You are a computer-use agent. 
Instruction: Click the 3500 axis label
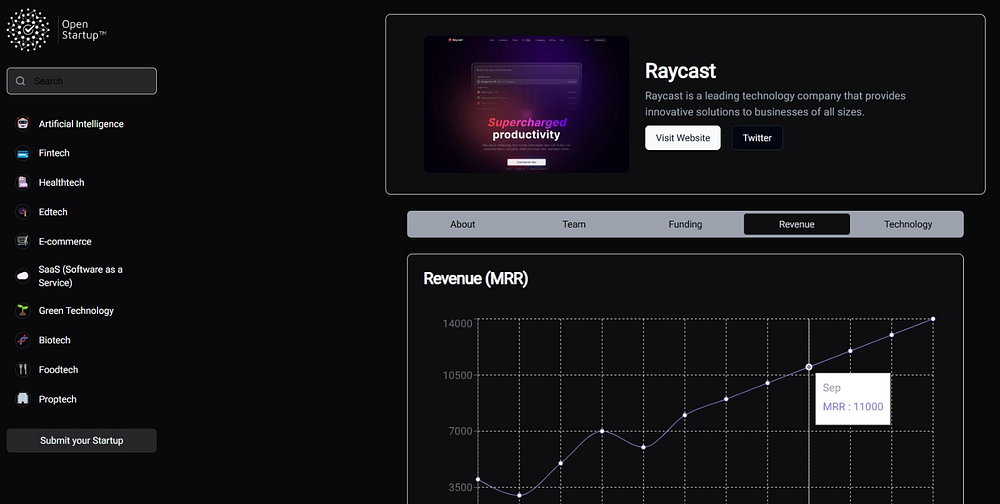(460, 487)
